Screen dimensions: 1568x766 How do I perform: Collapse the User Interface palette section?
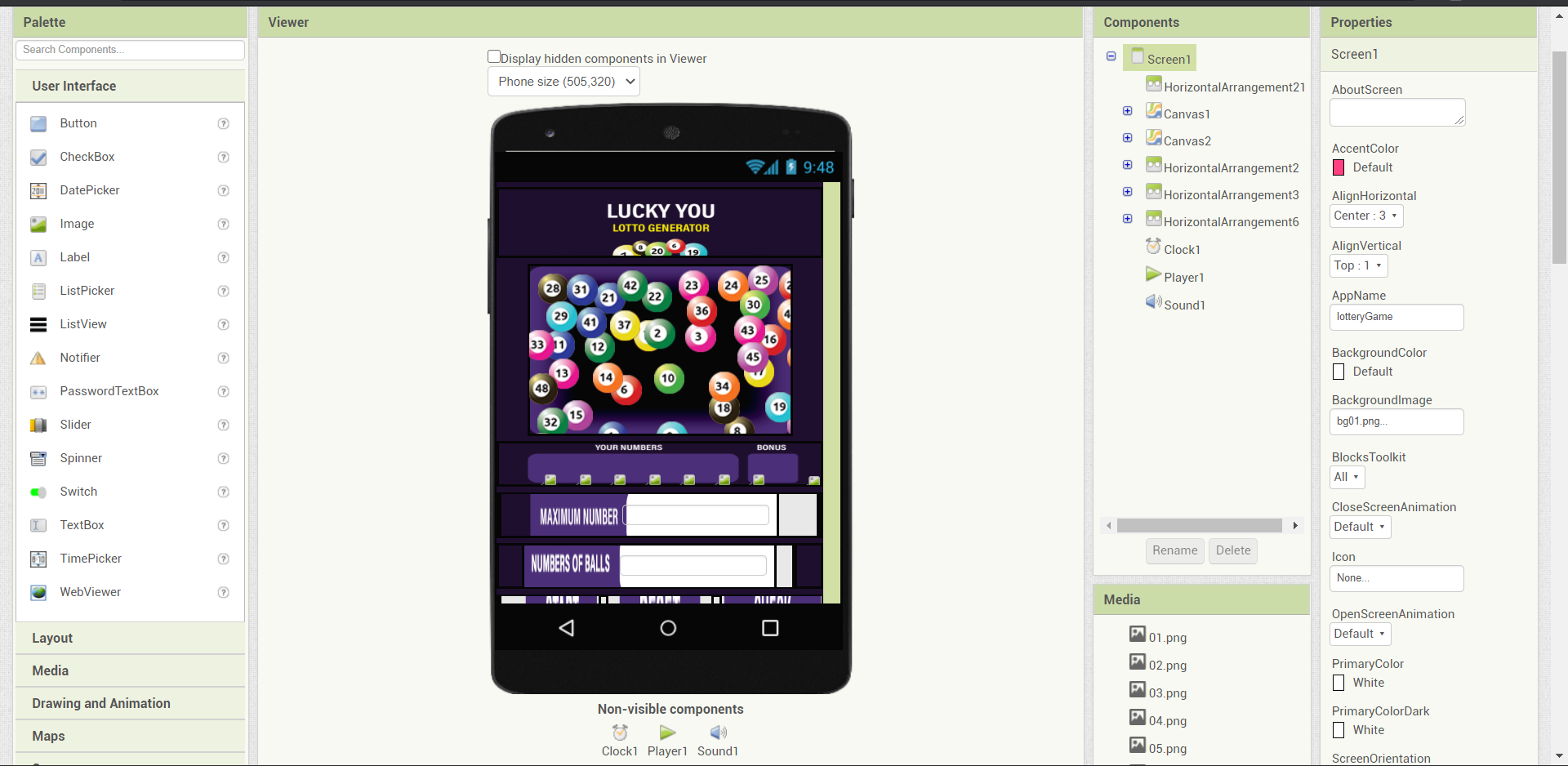[x=130, y=87]
